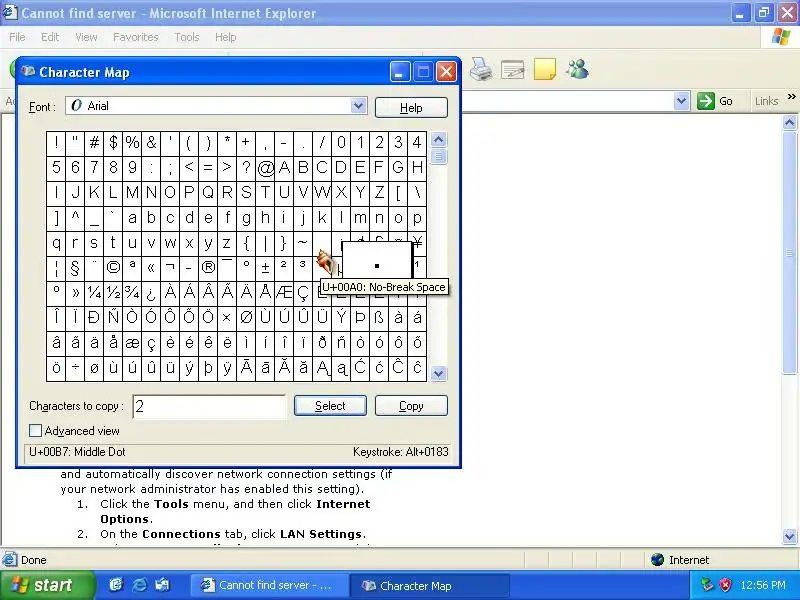Image resolution: width=800 pixels, height=600 pixels.
Task: Click the IE page scrollbar down arrow
Action: click(x=789, y=536)
